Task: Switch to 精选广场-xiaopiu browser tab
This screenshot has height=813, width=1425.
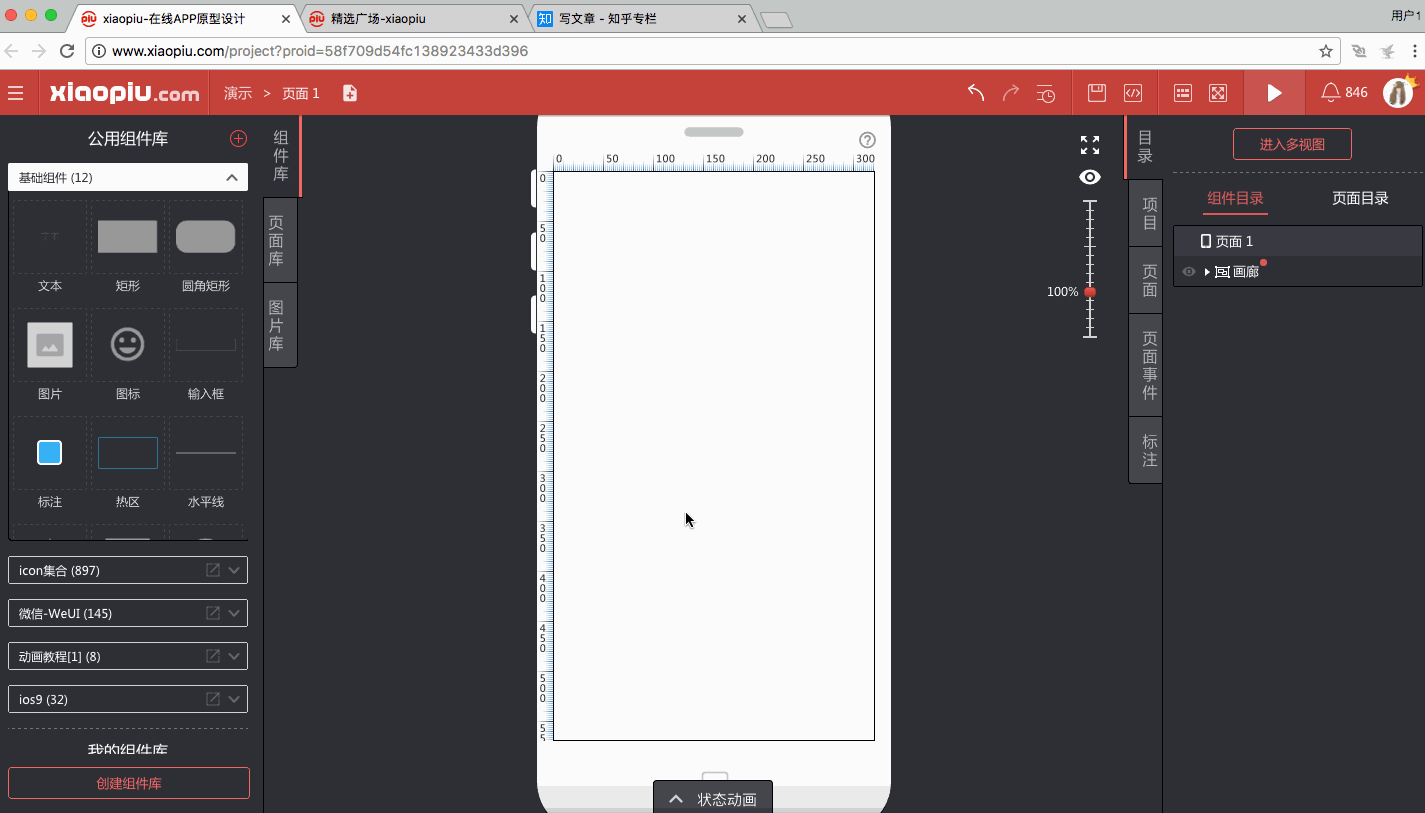Action: coord(415,18)
